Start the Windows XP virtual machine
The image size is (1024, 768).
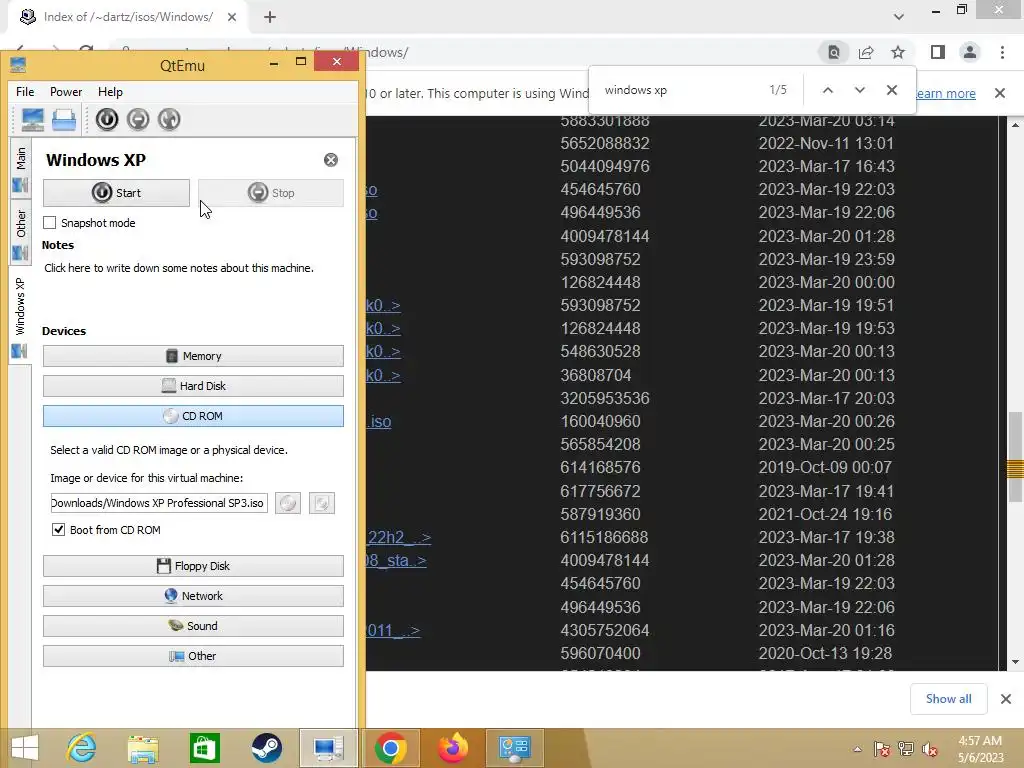click(x=116, y=193)
